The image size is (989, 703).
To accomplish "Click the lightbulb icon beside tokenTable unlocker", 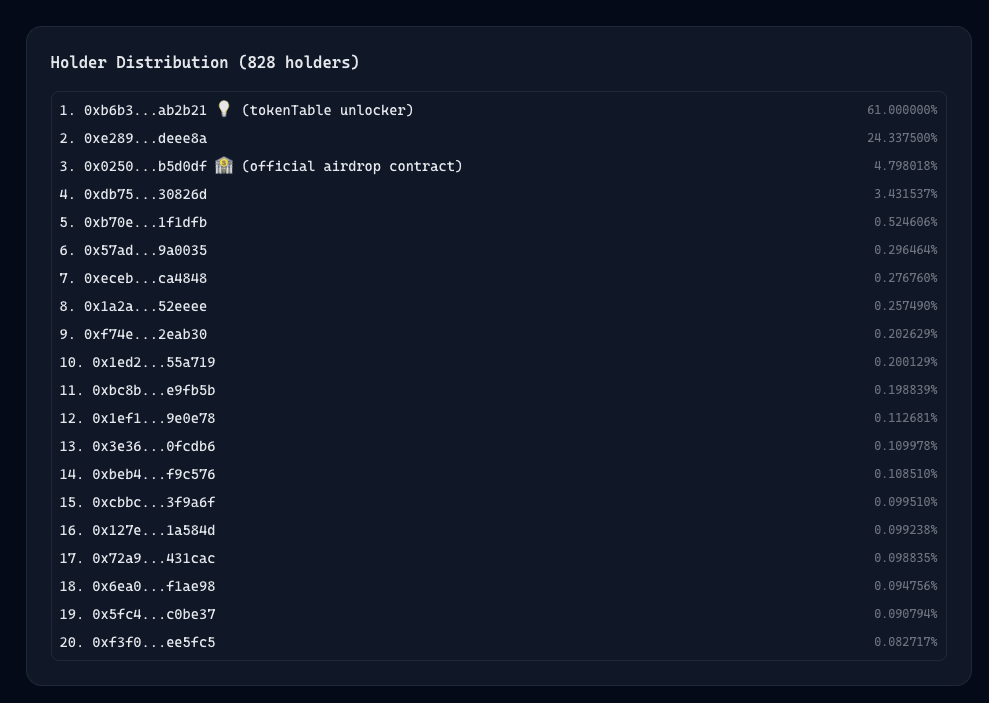I will coord(224,109).
